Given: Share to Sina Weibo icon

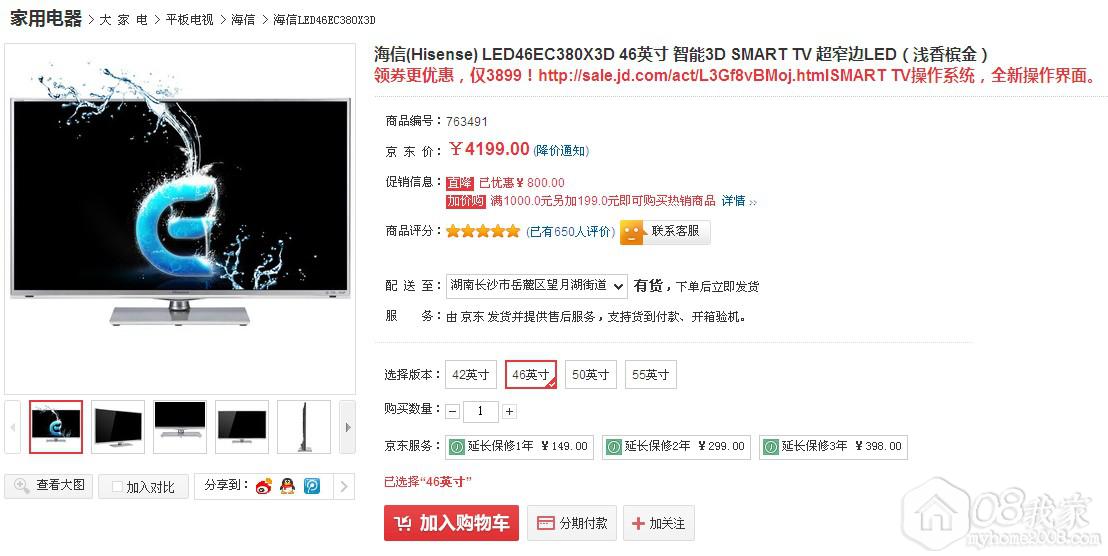Looking at the screenshot, I should (264, 486).
